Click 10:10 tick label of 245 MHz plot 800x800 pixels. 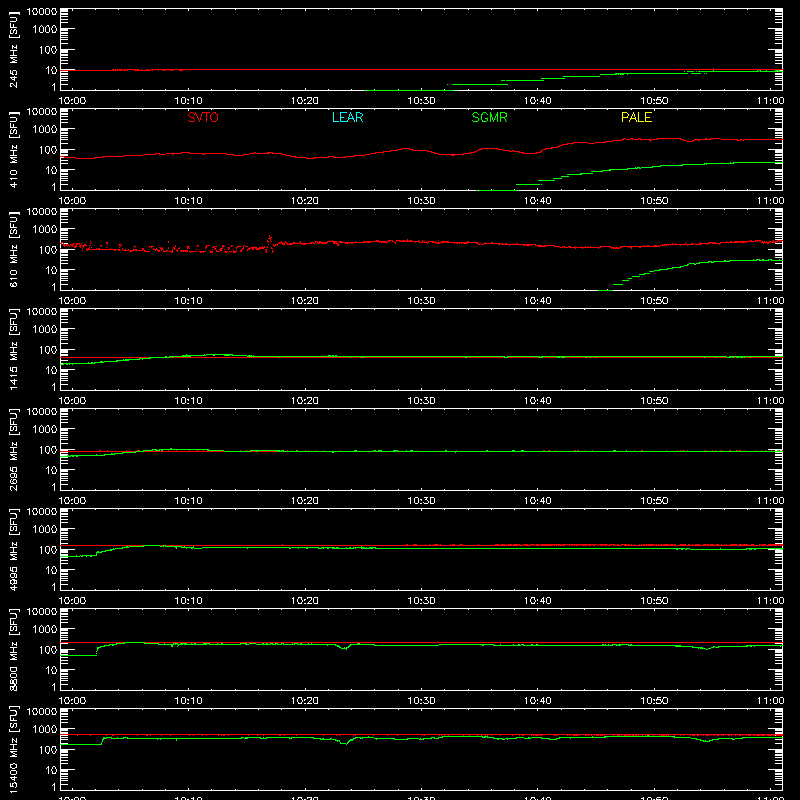click(x=188, y=101)
